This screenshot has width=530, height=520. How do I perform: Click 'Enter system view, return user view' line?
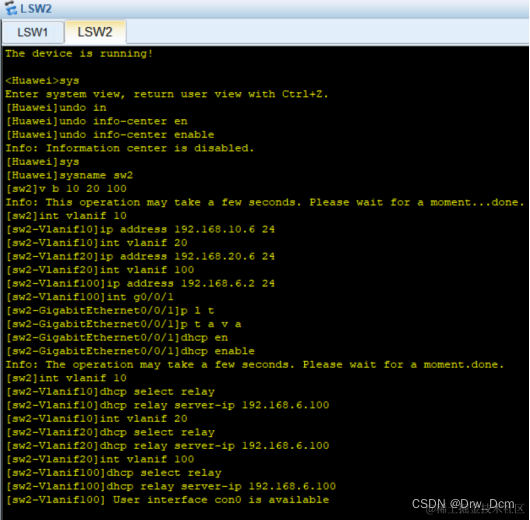coord(167,94)
